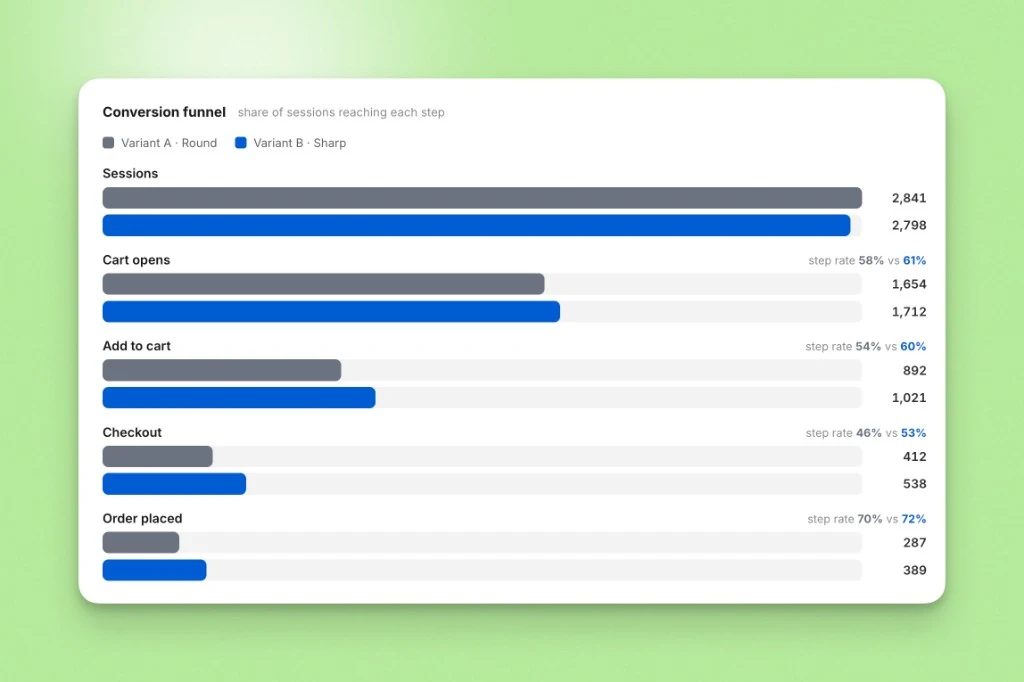
Task: Click the Order placed value 389
Action: 914,570
